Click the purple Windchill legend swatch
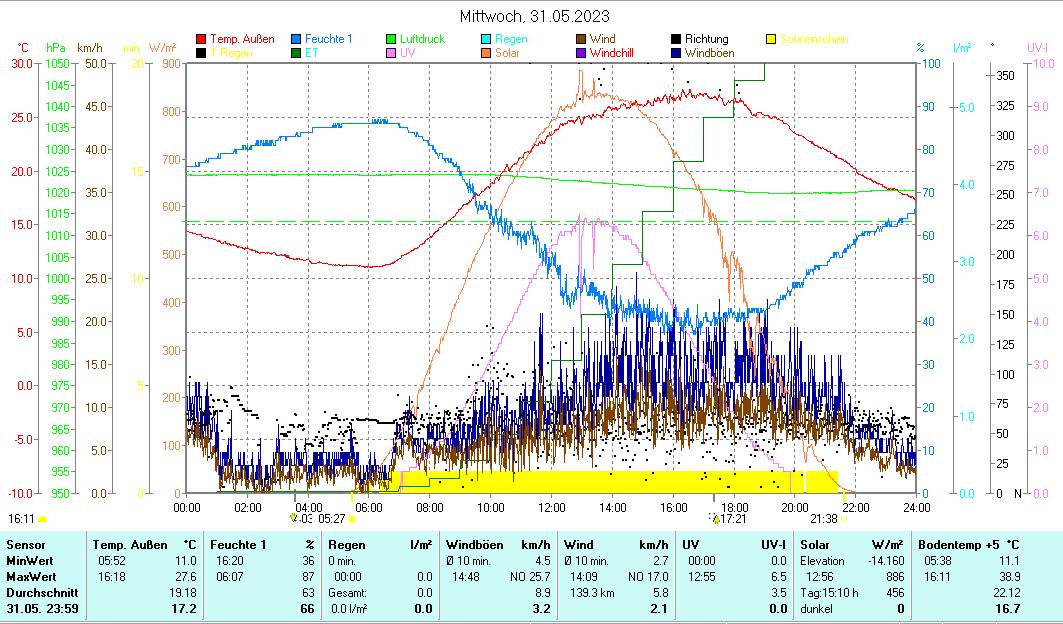The width and height of the screenshot is (1063, 624). [581, 53]
